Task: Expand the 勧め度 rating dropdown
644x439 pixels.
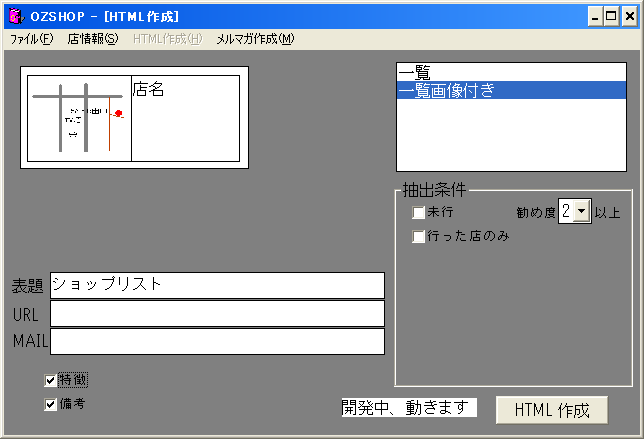Action: click(x=582, y=211)
